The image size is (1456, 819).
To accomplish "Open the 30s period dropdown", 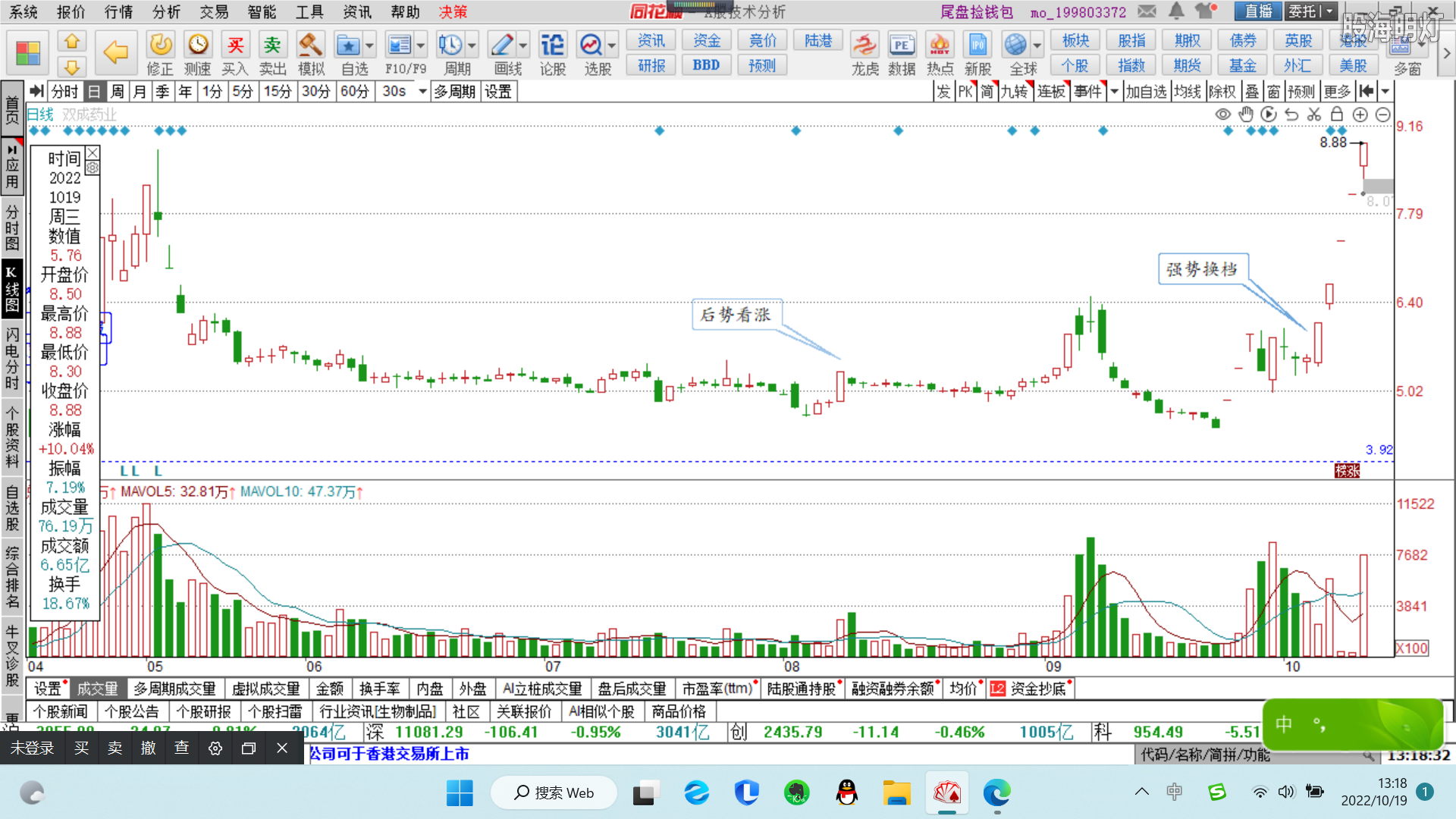I will click(422, 92).
